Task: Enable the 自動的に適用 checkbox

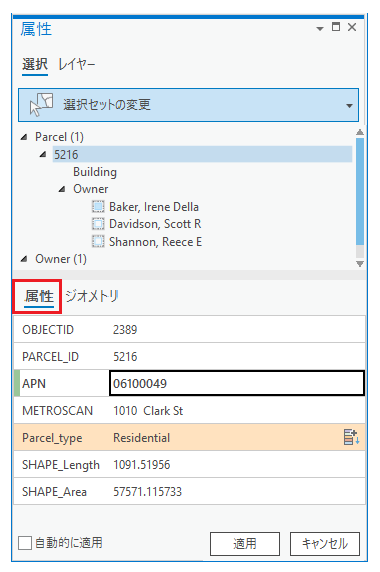Action: [25, 543]
